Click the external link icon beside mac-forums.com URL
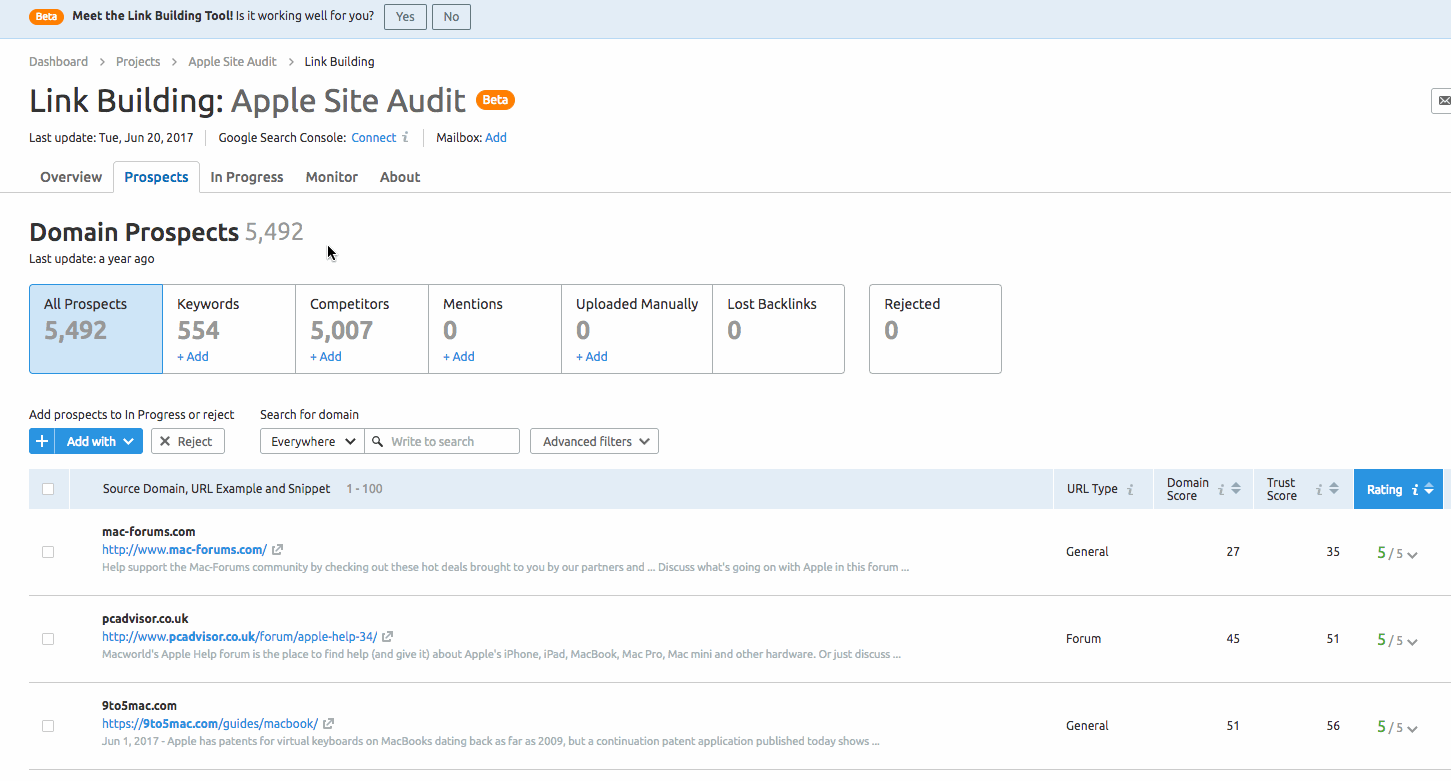1451x781 pixels. 277,549
